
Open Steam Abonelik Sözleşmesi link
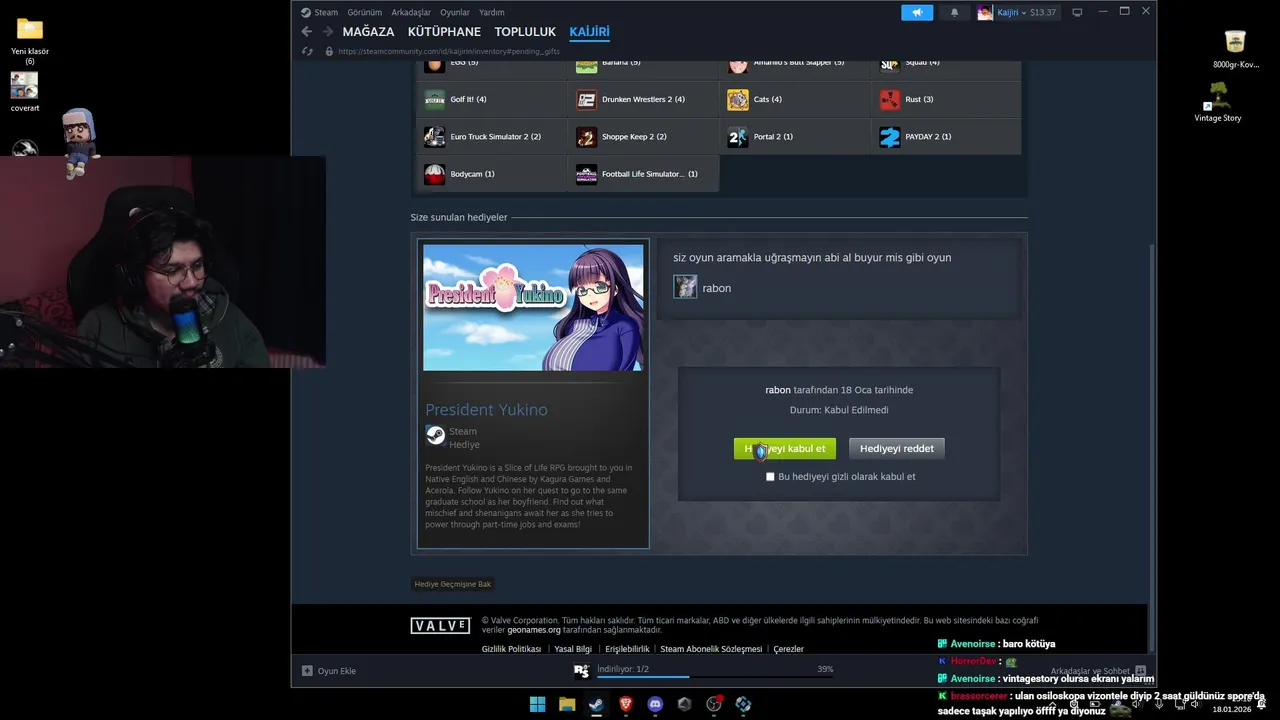[x=711, y=649]
